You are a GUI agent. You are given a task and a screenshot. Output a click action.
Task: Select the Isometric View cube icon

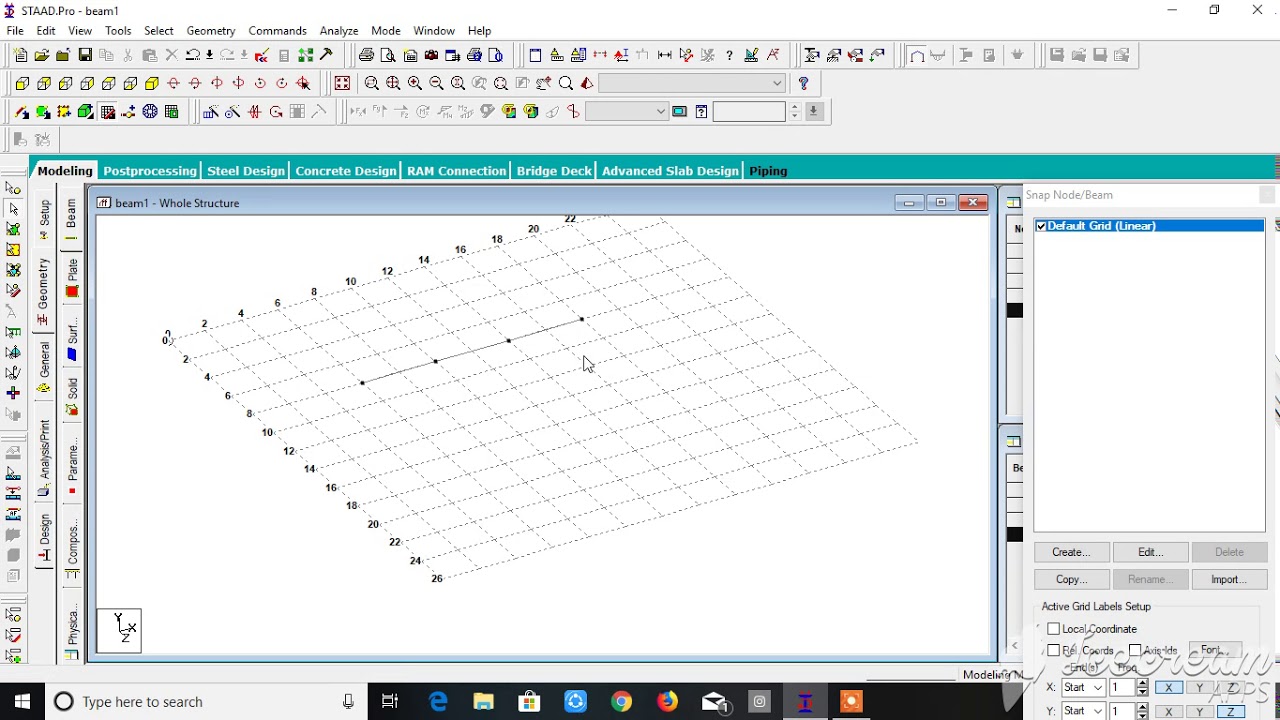point(152,83)
